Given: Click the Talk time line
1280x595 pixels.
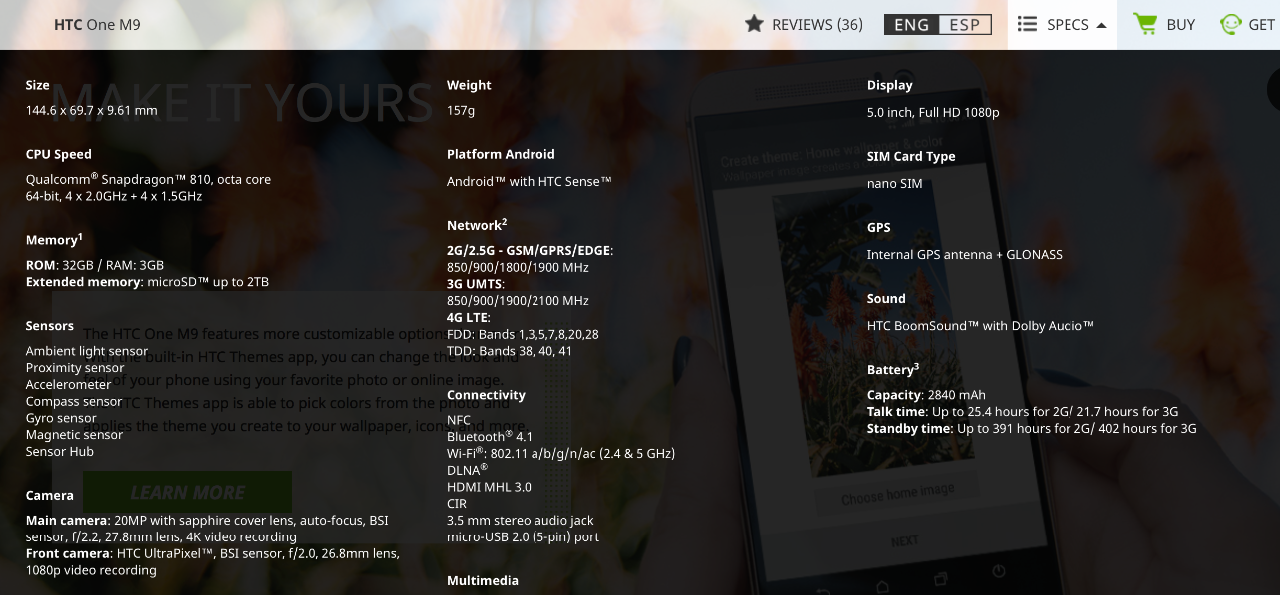Looking at the screenshot, I should coord(1023,412).
